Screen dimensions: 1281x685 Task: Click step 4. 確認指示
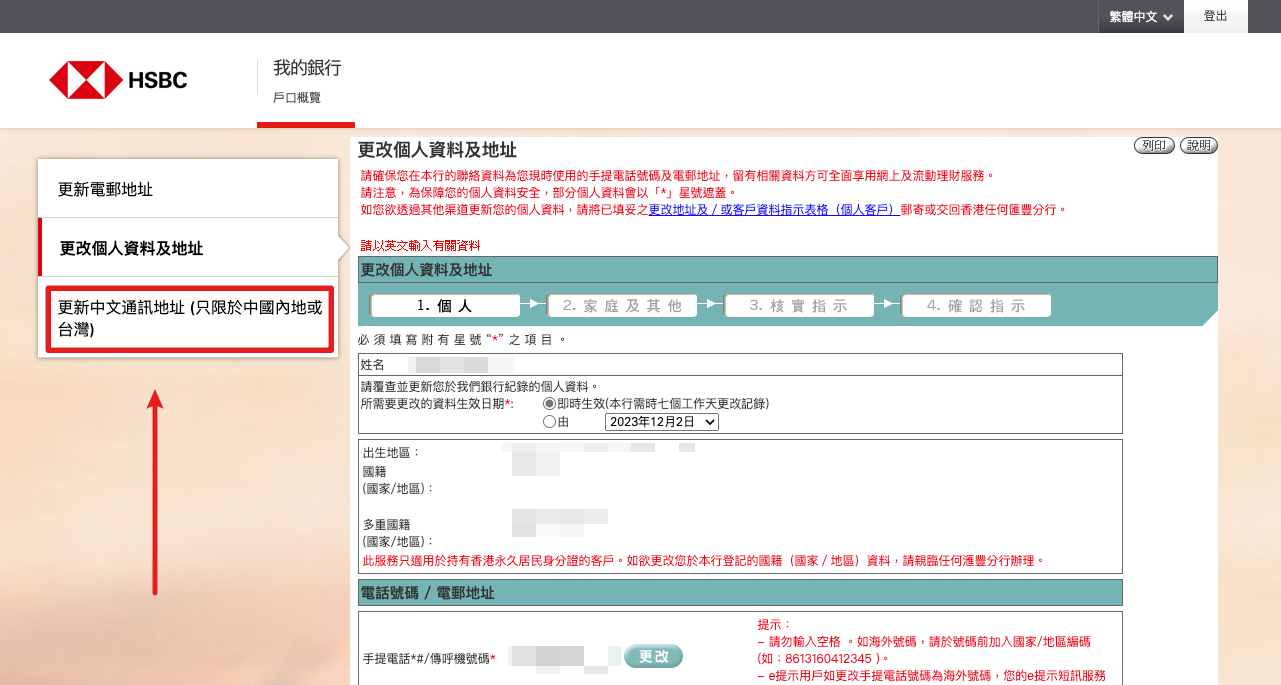click(x=976, y=306)
